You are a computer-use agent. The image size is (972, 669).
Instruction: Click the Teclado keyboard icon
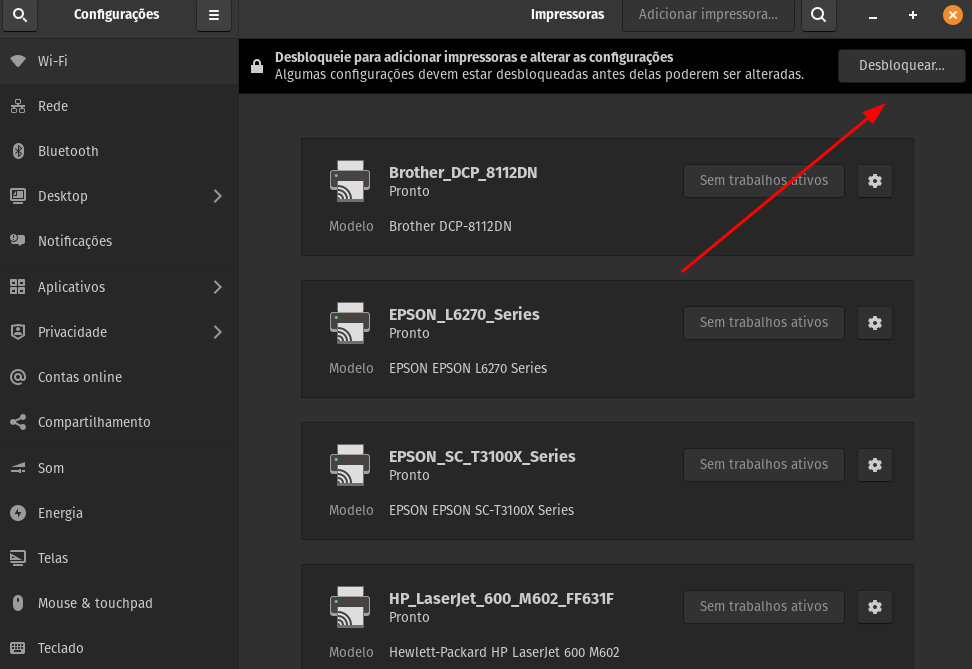coord(18,648)
